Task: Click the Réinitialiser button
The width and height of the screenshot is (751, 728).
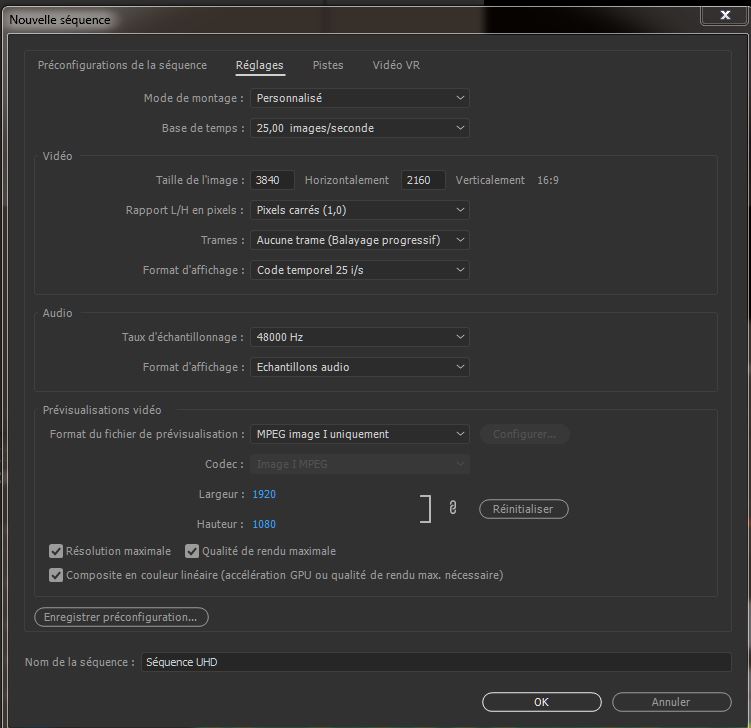Action: click(523, 509)
